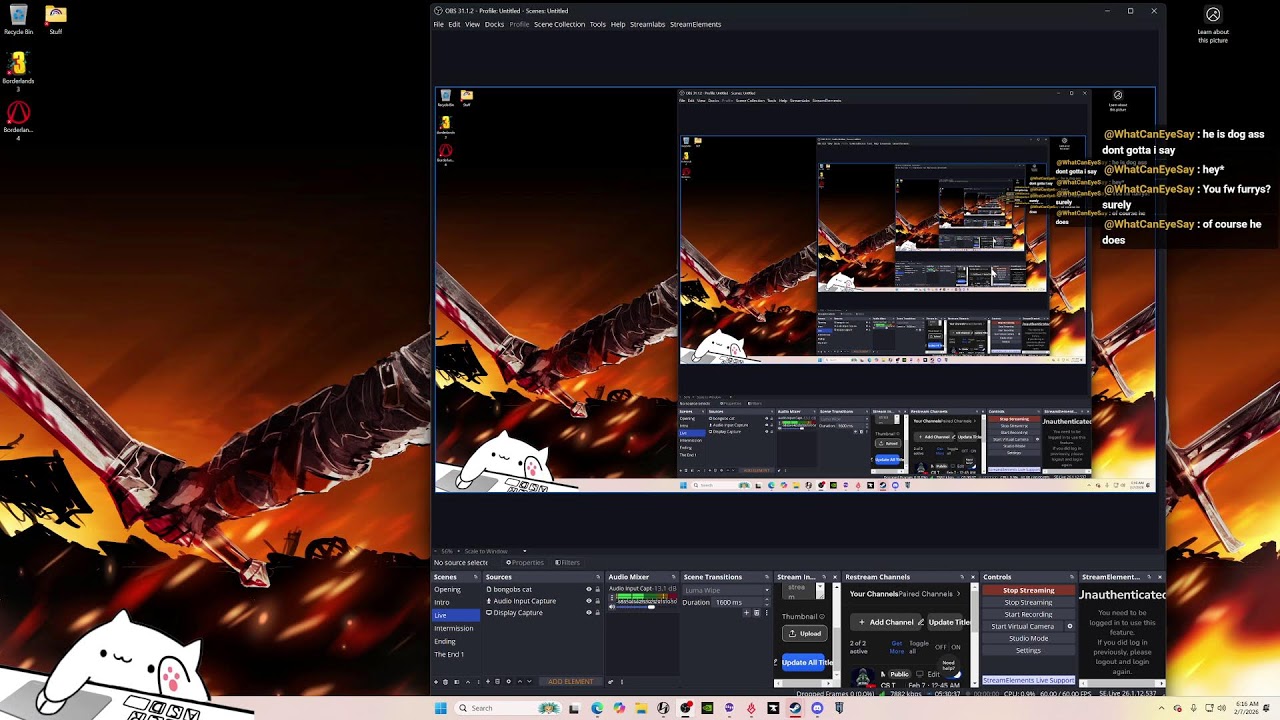The width and height of the screenshot is (1280, 720).
Task: Open the Luma Wipe transition dropdown
Action: pos(726,590)
